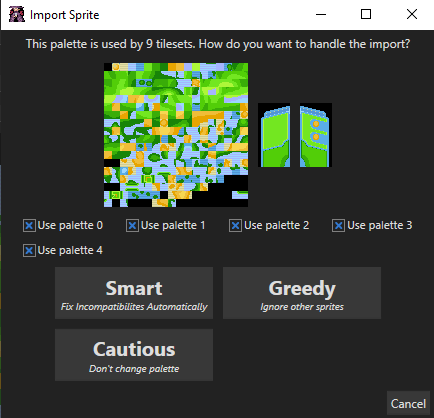Maximize the Import Sprite dialog window

click(x=366, y=14)
